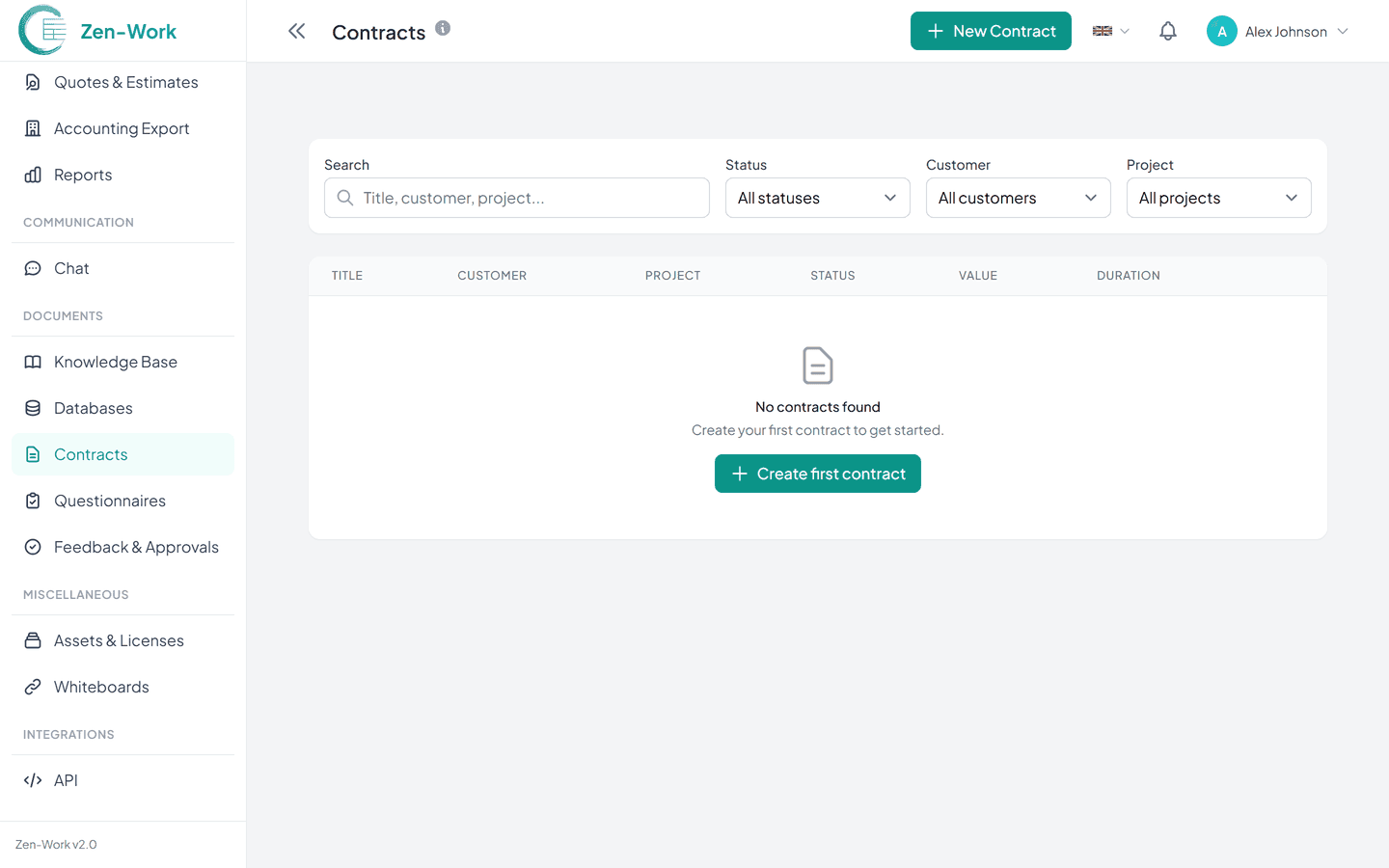
Task: Focus the contract search input field
Action: [x=531, y=198]
